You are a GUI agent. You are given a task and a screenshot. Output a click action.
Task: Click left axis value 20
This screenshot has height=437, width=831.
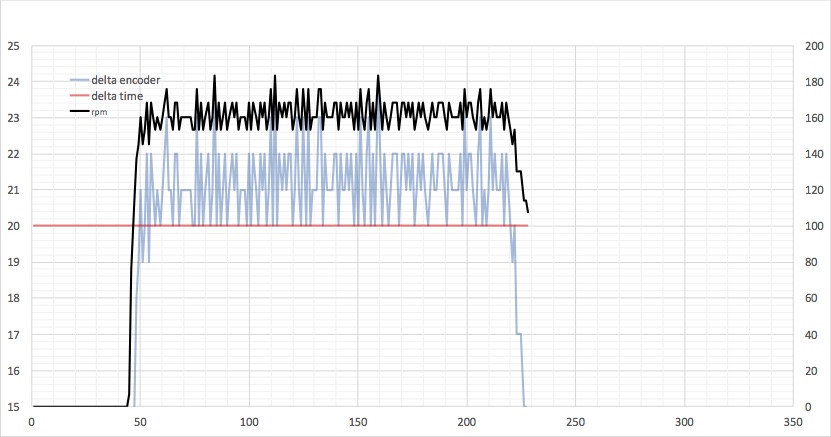click(x=13, y=226)
